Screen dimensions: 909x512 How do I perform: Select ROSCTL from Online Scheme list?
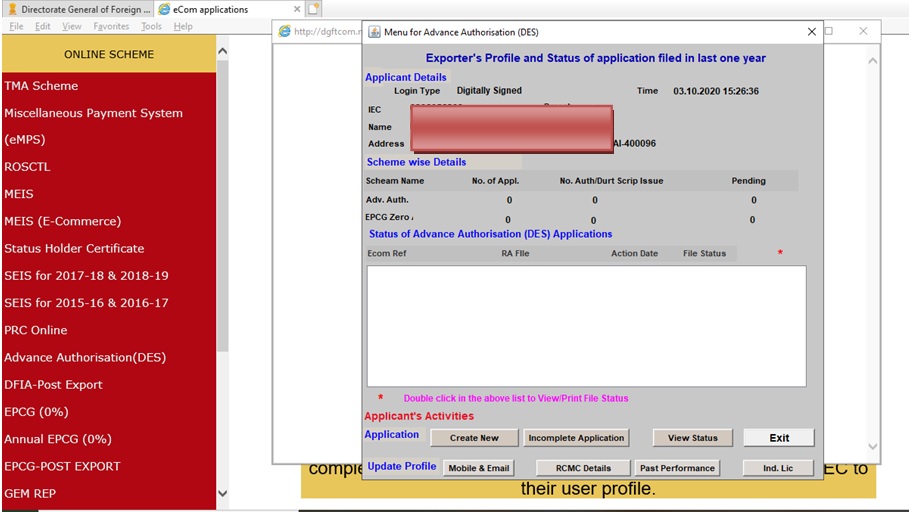point(27,167)
